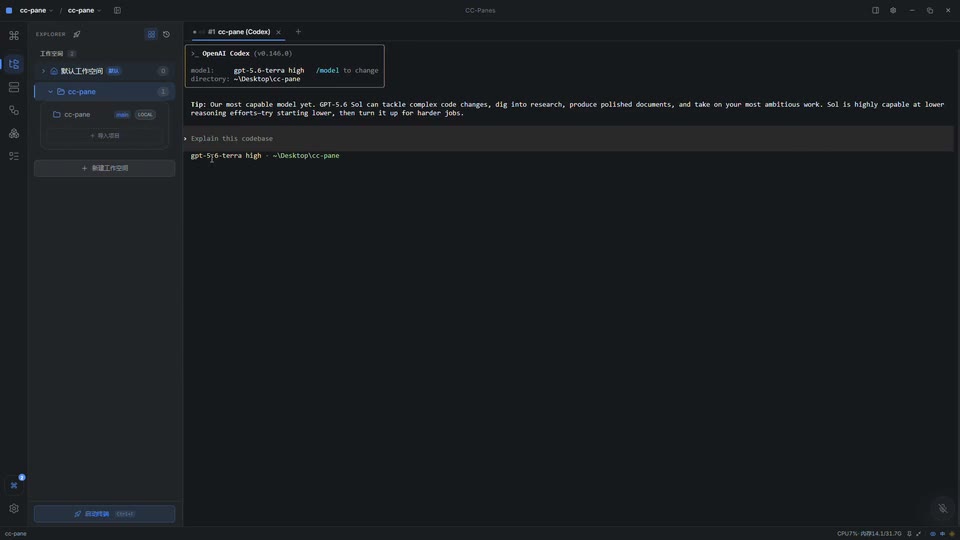Click the 新建工作空间 new workspace button
This screenshot has width=960, height=540.
tap(105, 168)
